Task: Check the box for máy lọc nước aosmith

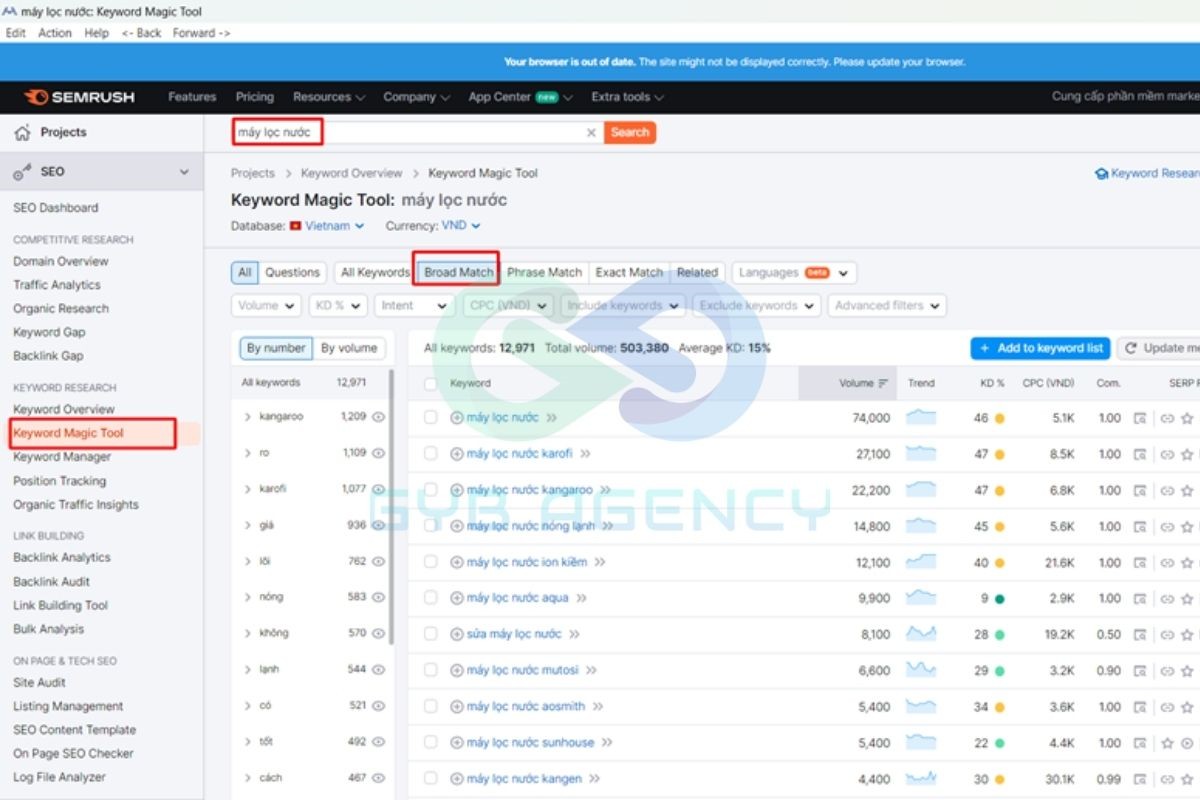Action: pos(430,706)
